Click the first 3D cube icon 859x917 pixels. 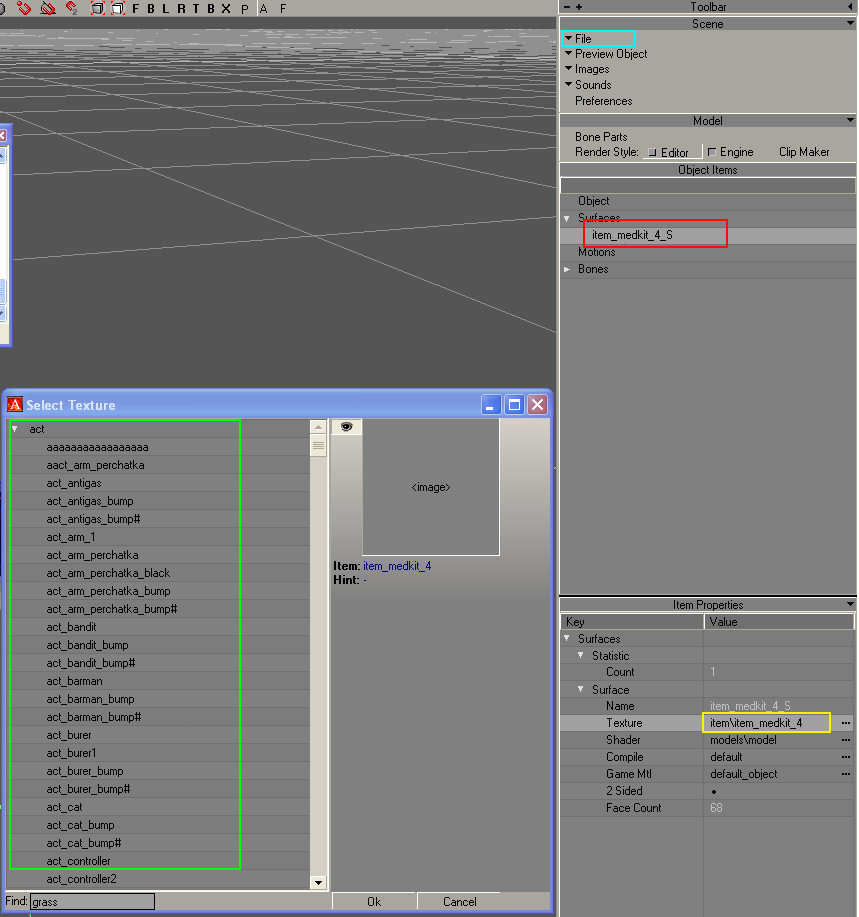(97, 8)
